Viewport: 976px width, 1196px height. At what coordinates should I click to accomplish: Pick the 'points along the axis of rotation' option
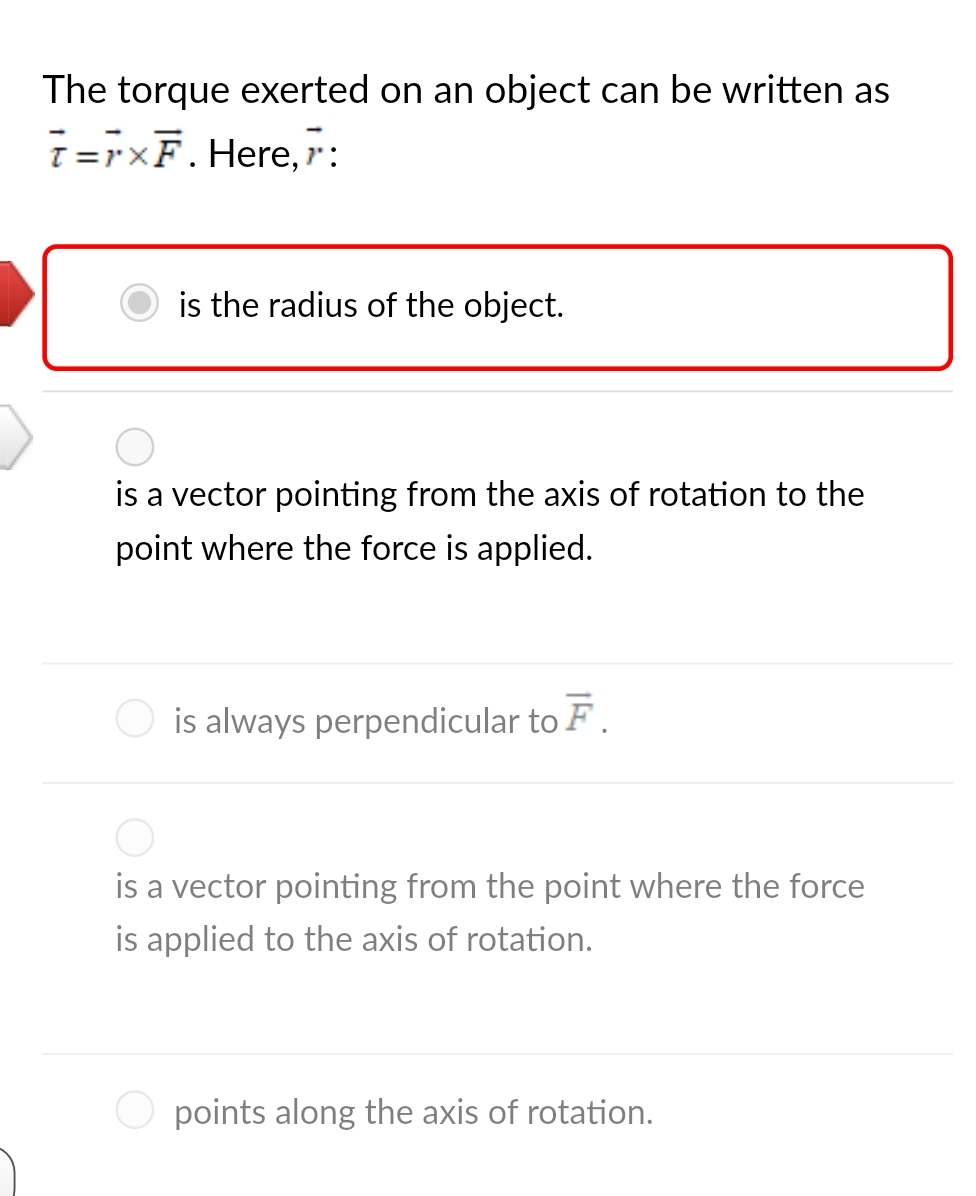[x=135, y=1110]
